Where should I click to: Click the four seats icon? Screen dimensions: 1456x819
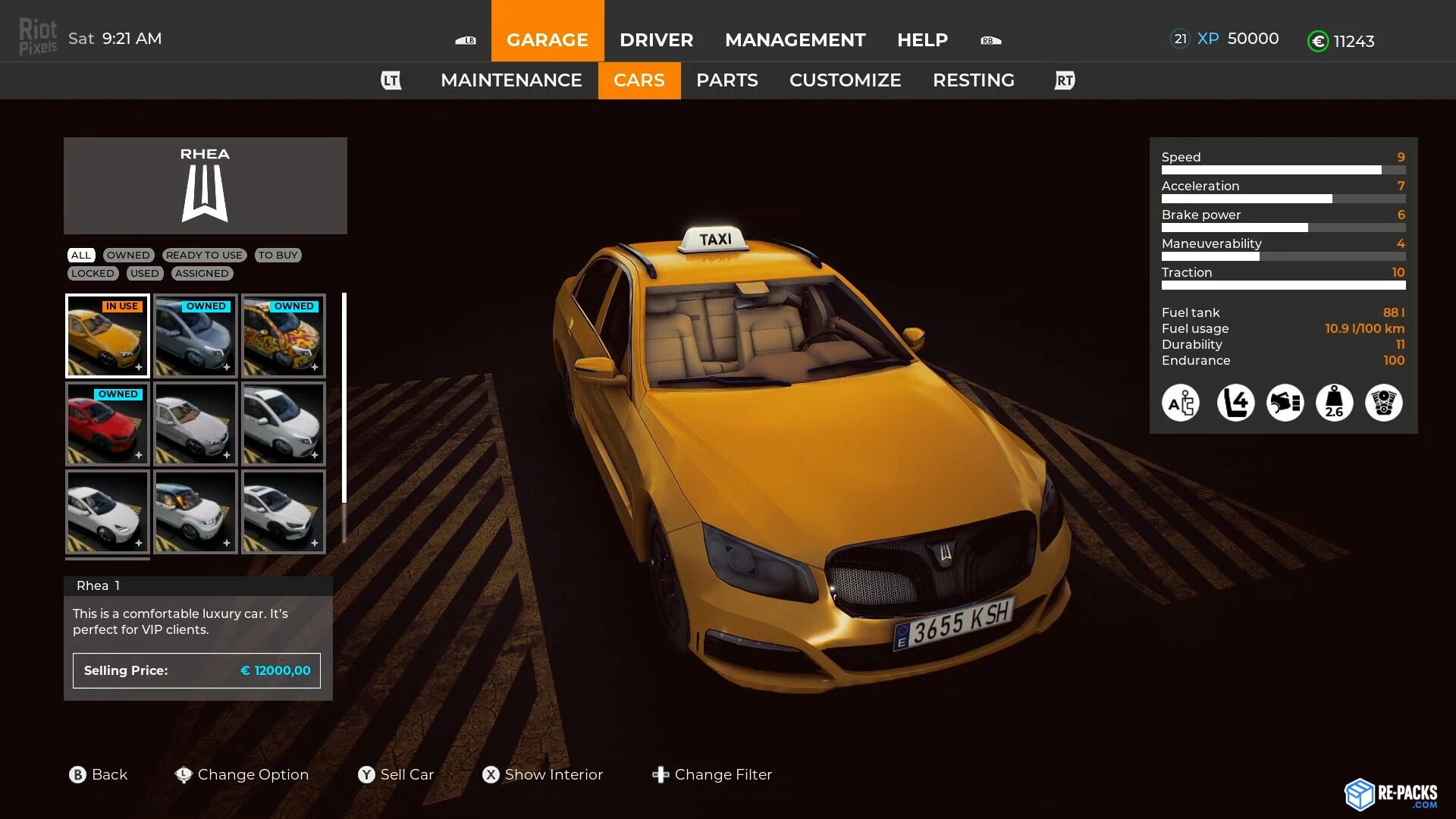(x=1235, y=403)
